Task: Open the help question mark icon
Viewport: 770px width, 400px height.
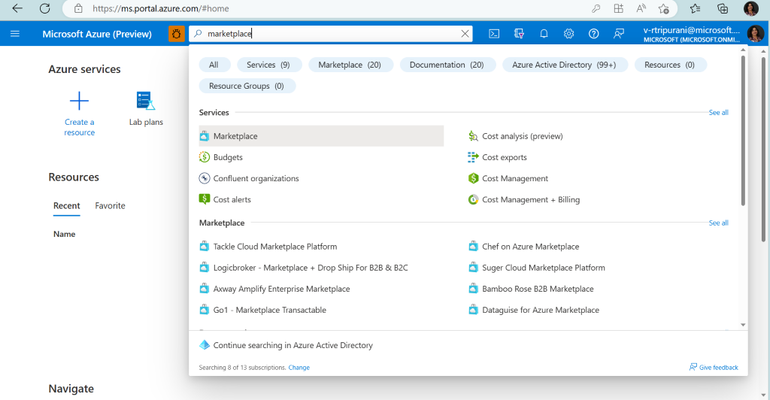Action: [x=594, y=34]
